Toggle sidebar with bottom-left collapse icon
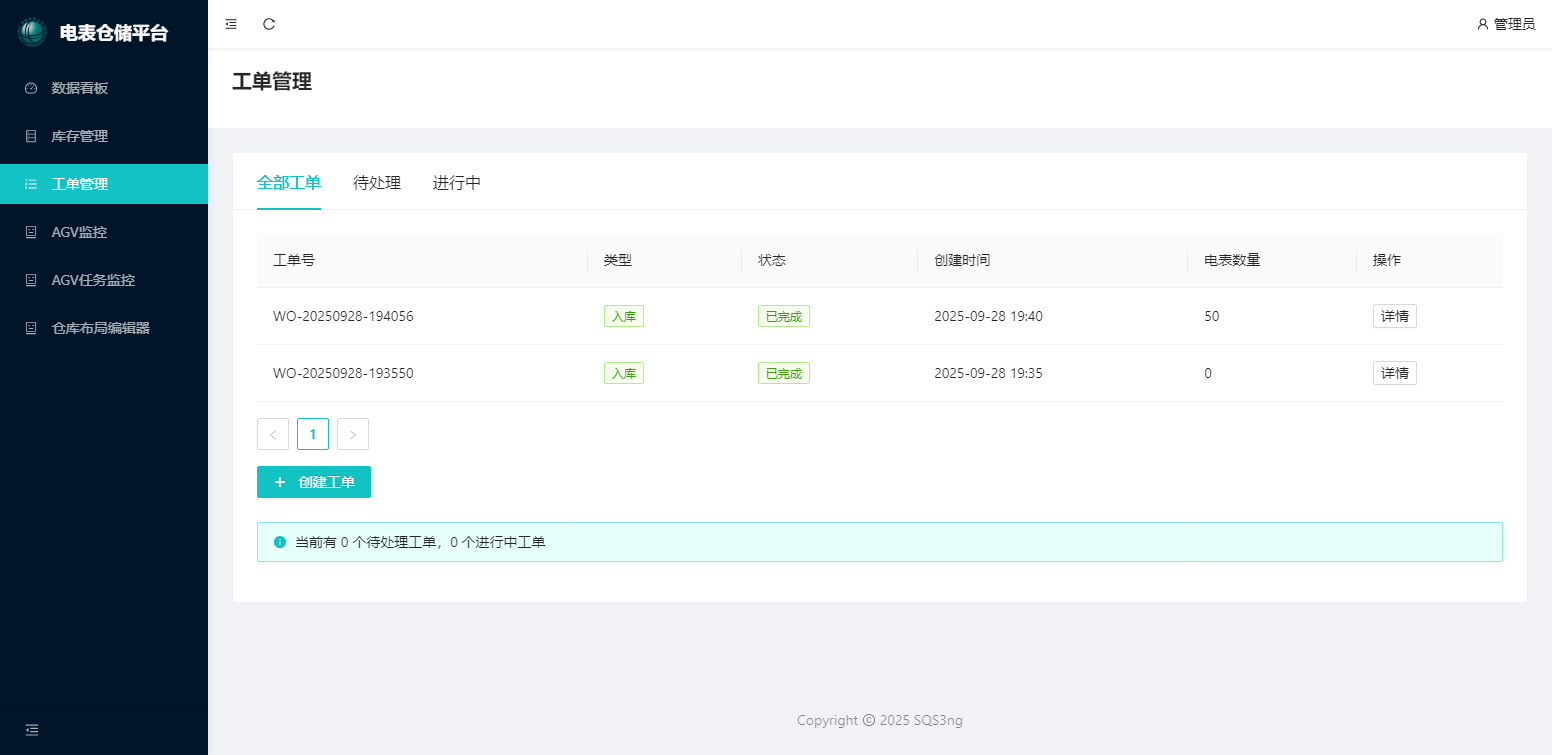This screenshot has width=1552, height=755. point(32,730)
